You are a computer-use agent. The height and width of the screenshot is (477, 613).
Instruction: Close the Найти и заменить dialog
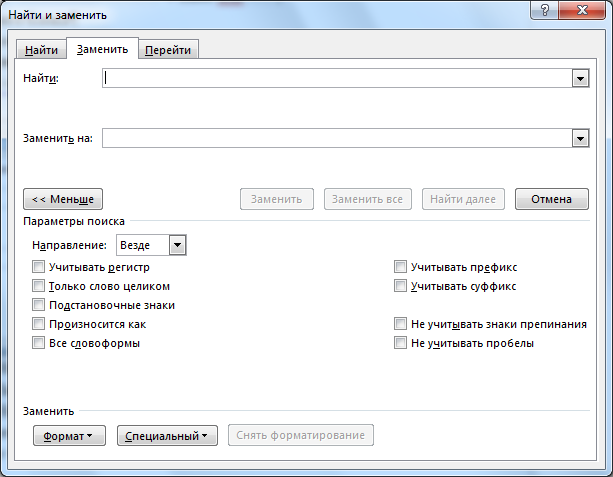[x=582, y=10]
